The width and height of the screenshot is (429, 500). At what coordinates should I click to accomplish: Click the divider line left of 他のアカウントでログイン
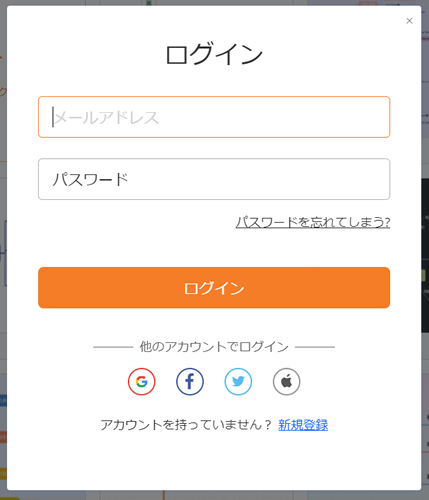113,347
